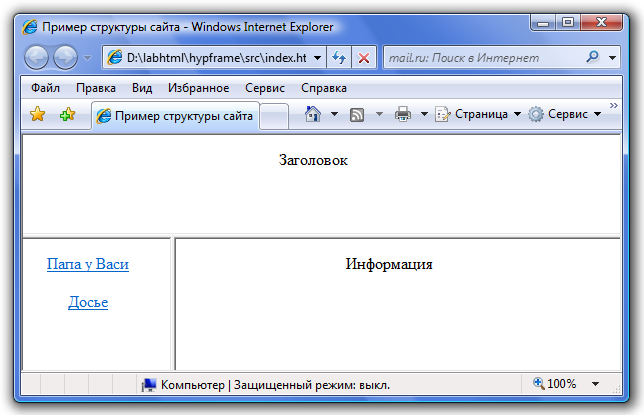Select the Пример структуры сайта tab
This screenshot has height=415, width=644.
[x=175, y=116]
